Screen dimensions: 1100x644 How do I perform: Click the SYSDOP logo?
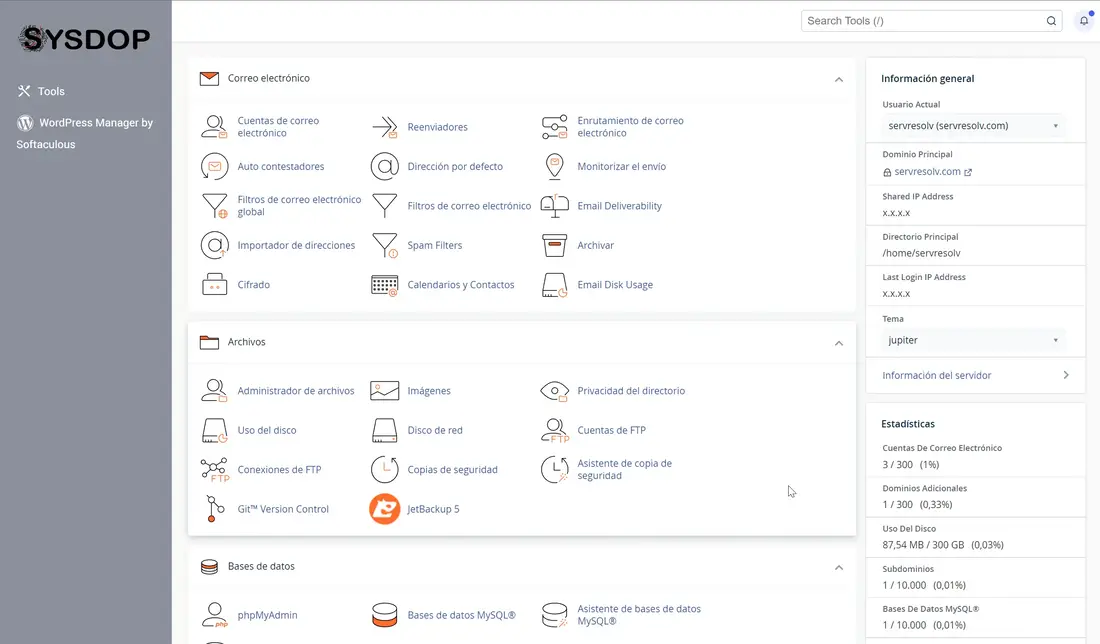(x=85, y=39)
